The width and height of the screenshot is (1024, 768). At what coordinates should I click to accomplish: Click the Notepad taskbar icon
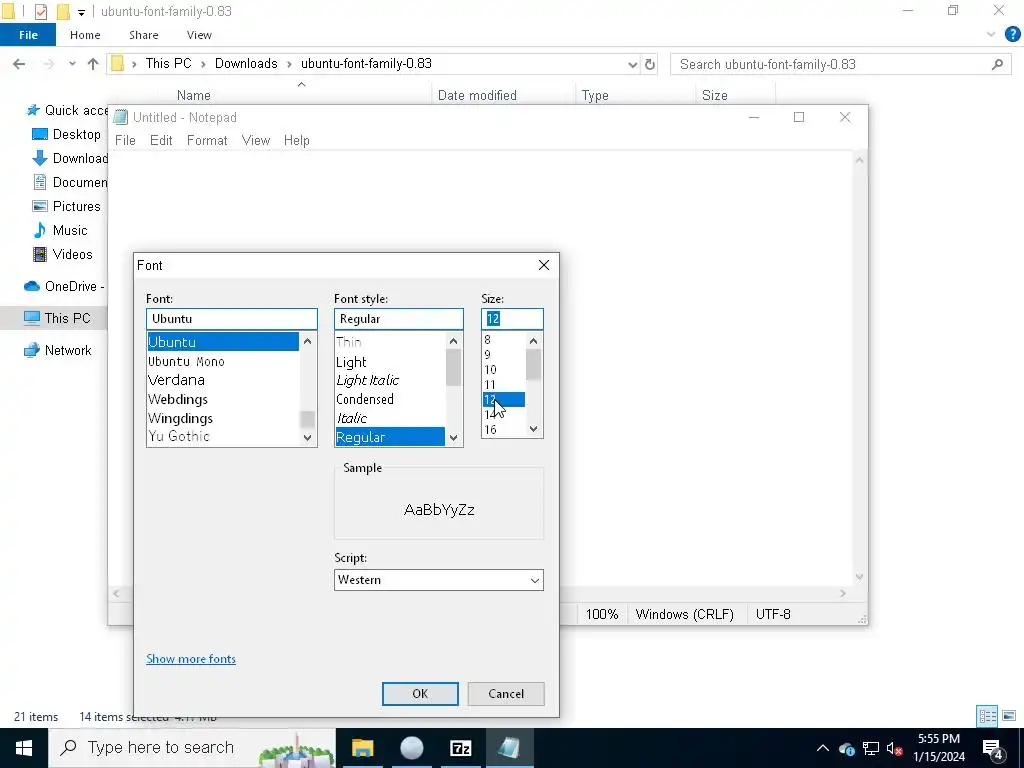pyautogui.click(x=509, y=748)
